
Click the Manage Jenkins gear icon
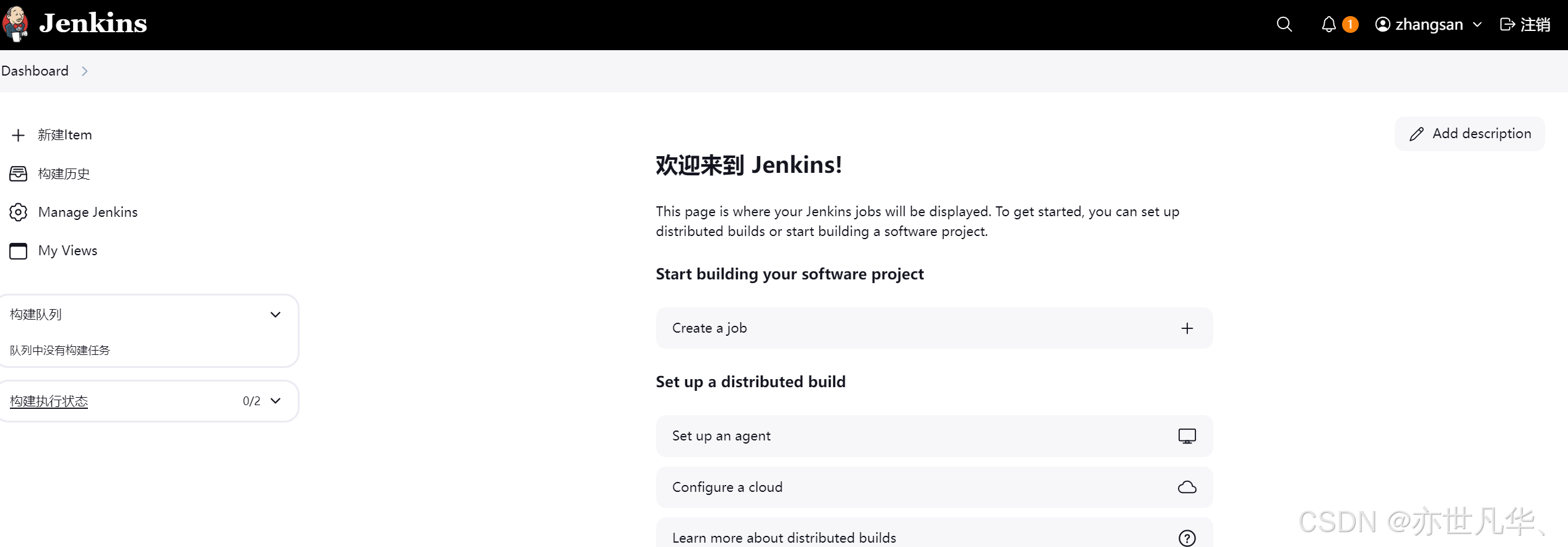[x=18, y=212]
